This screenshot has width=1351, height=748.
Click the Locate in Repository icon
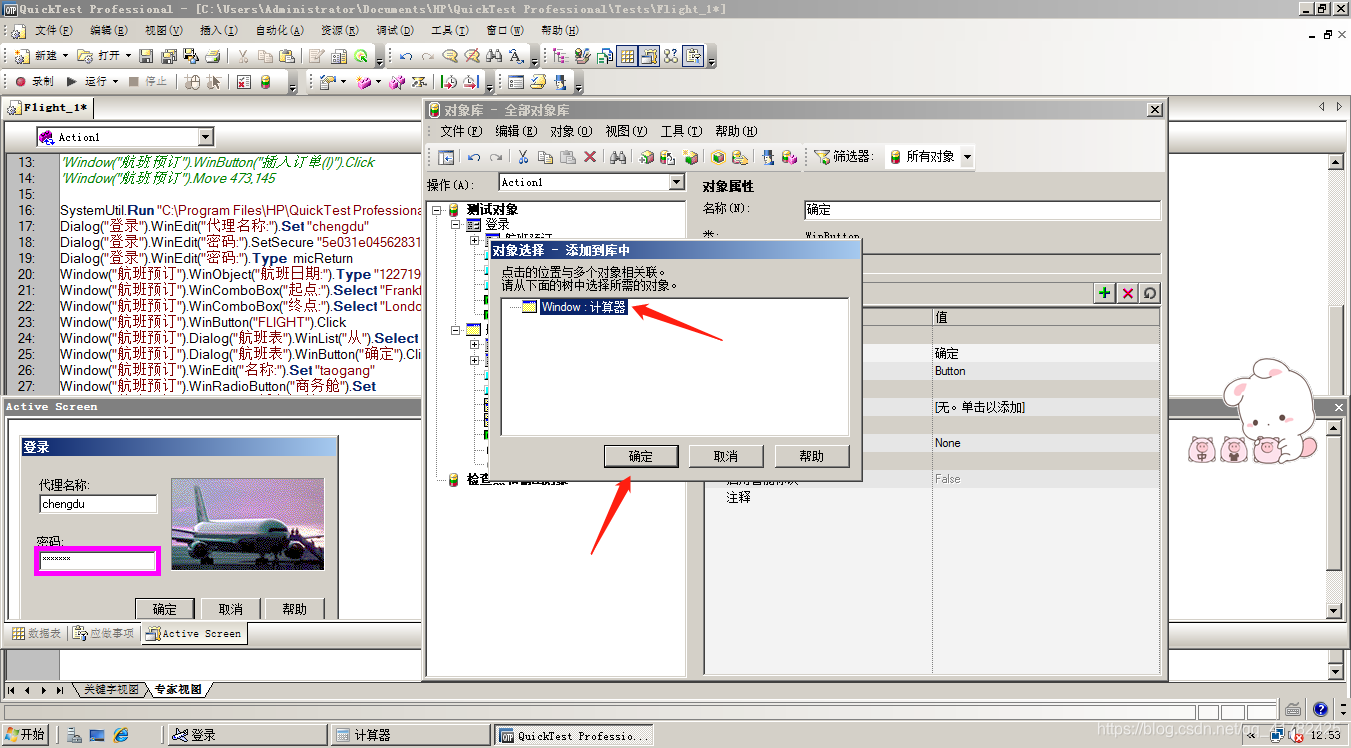tap(740, 157)
